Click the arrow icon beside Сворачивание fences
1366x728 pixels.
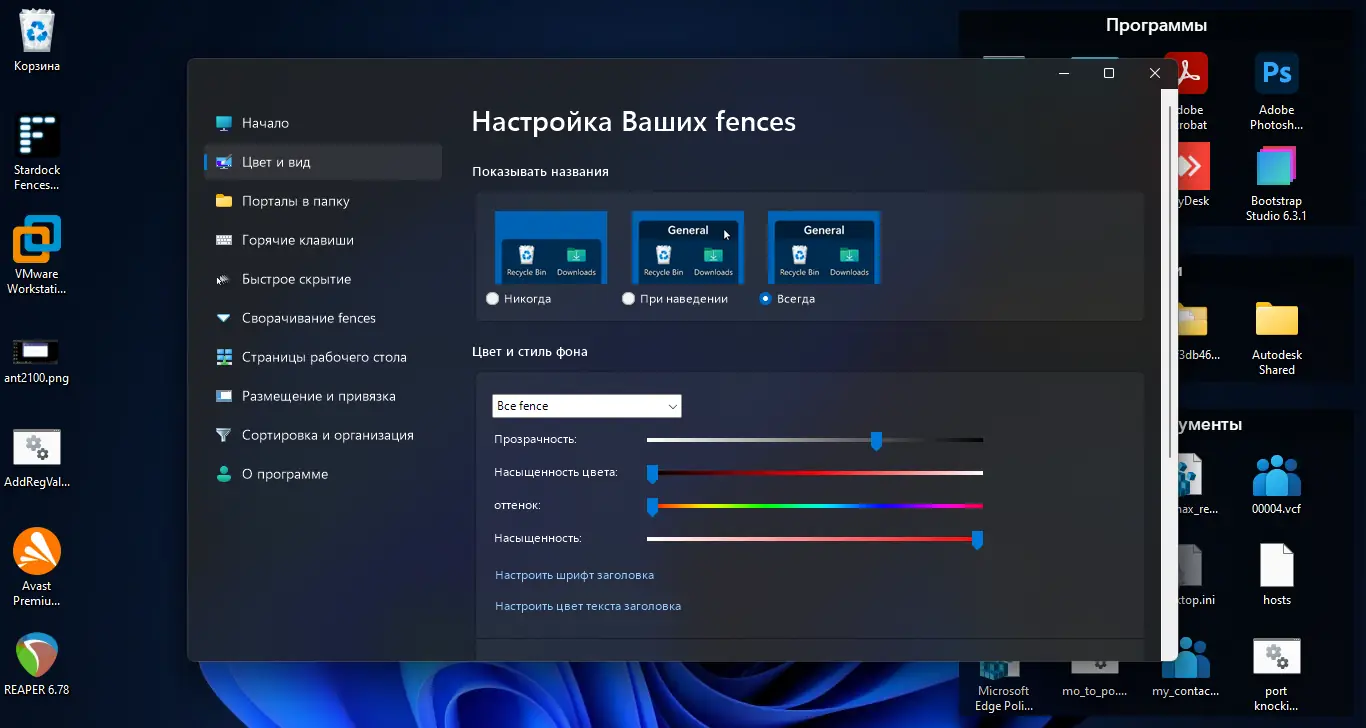click(x=224, y=318)
